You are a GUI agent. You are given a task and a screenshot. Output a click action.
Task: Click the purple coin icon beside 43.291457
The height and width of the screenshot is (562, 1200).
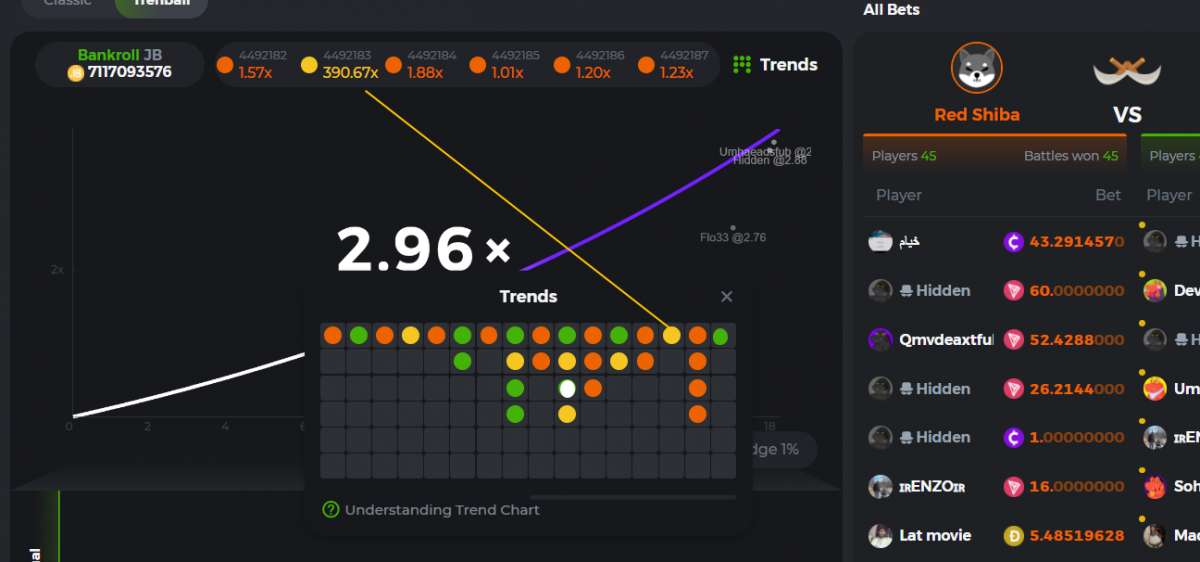point(1014,242)
